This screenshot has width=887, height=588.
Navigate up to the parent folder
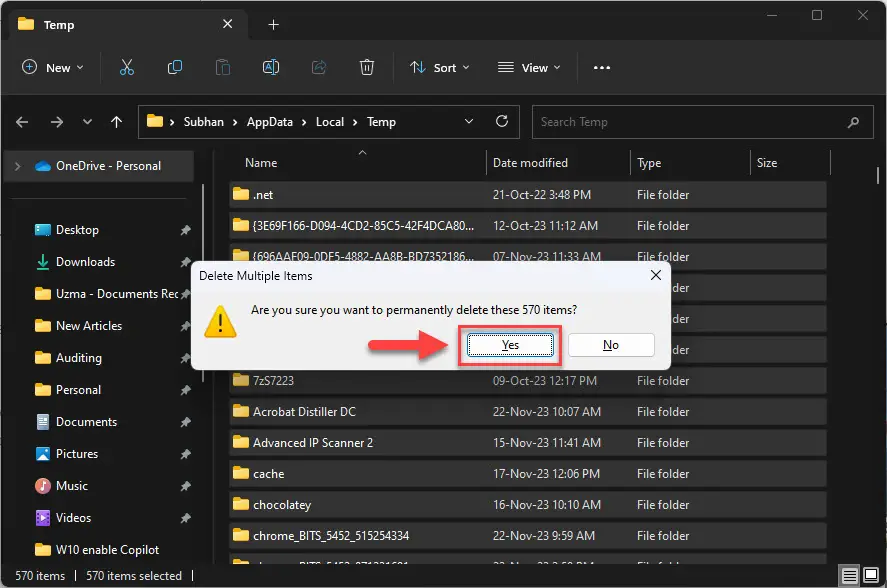point(117,121)
